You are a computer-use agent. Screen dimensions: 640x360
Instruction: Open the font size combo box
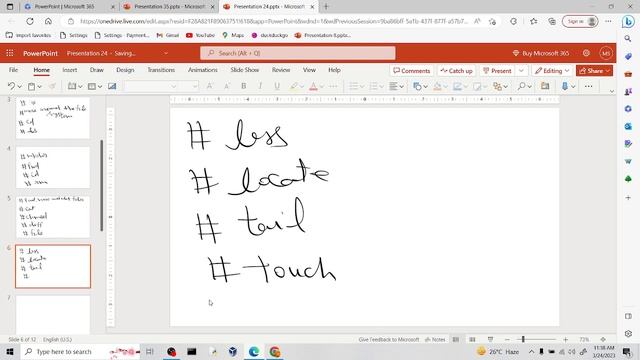coord(189,86)
